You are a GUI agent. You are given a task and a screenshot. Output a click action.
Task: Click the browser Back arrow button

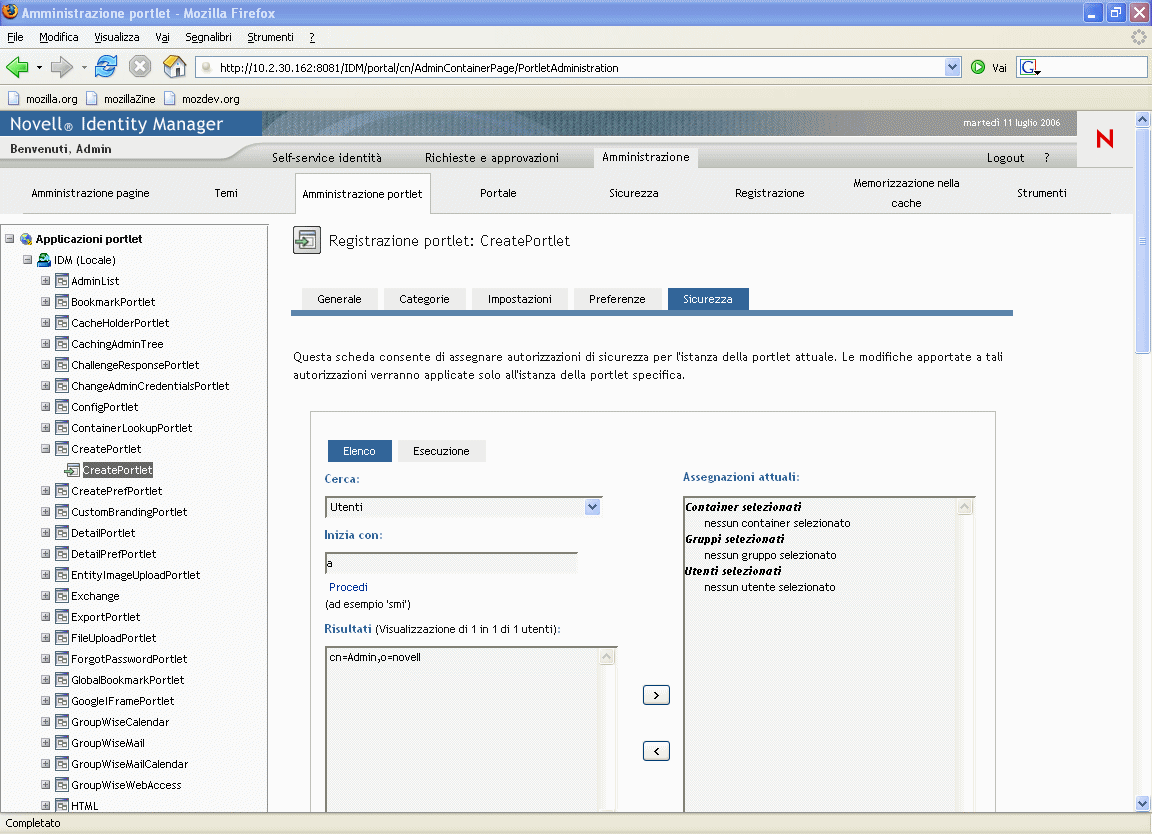point(17,68)
